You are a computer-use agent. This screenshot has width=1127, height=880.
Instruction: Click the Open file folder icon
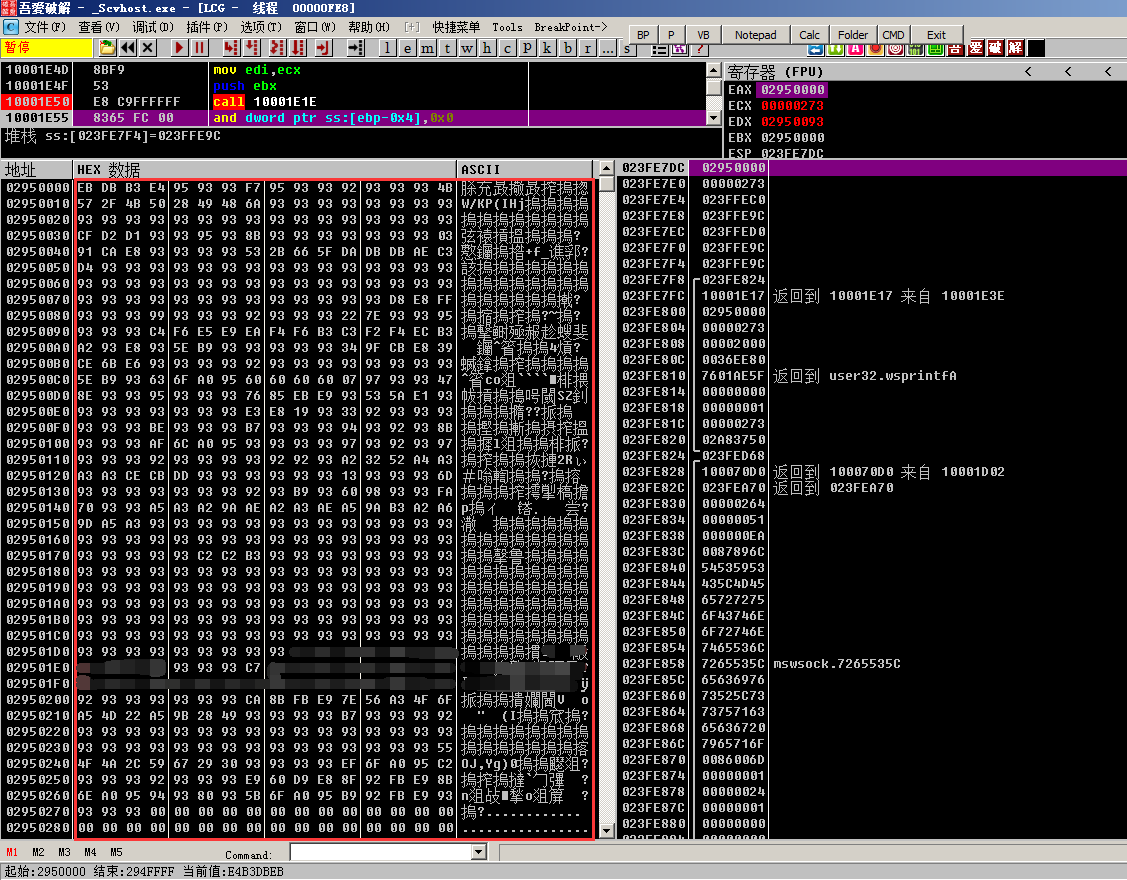(107, 47)
